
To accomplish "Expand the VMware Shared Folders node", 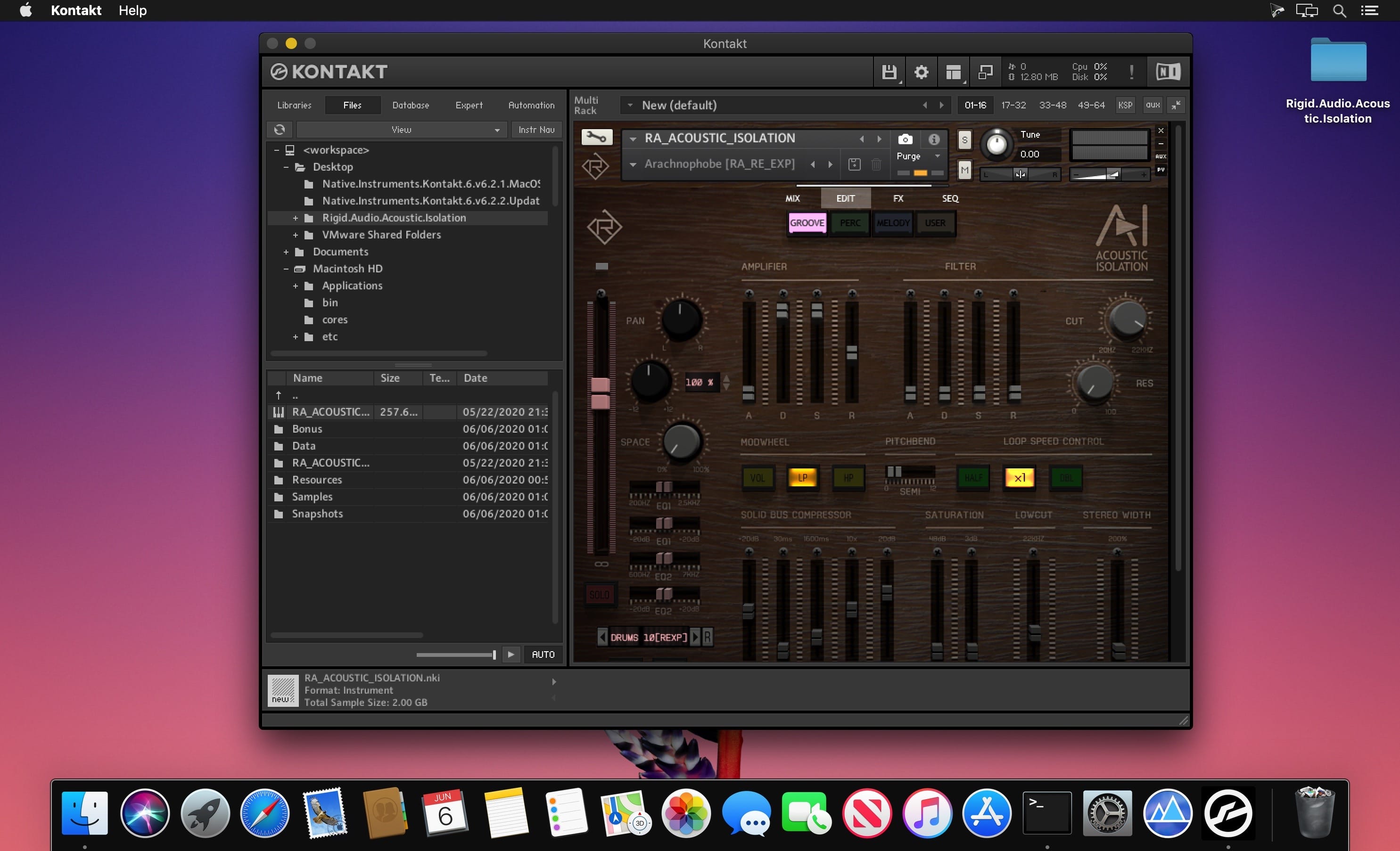I will [296, 235].
